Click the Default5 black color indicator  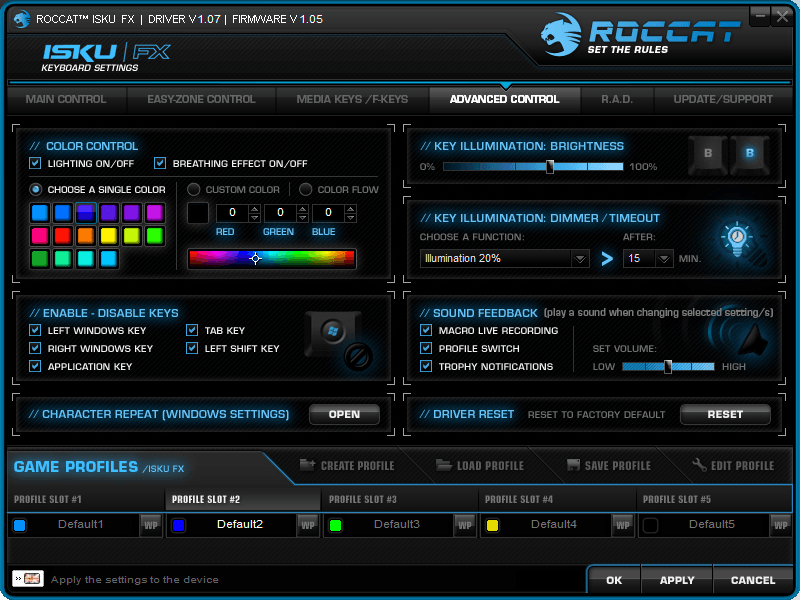pyautogui.click(x=650, y=526)
